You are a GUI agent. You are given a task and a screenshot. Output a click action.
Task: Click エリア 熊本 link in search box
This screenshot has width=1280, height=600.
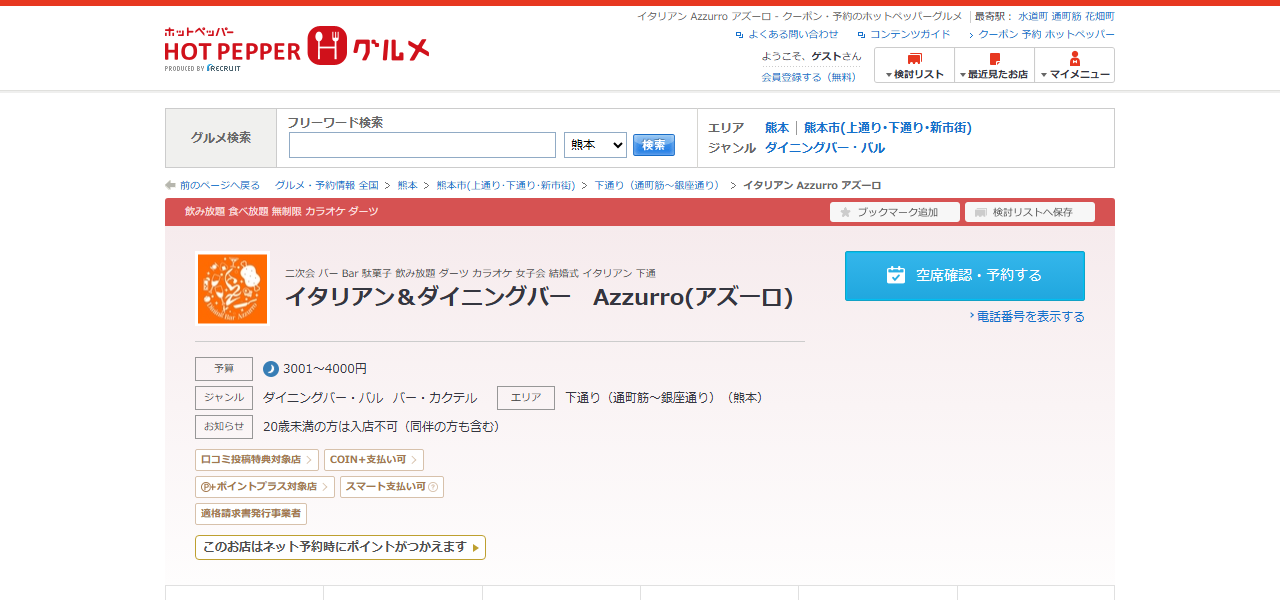(x=777, y=128)
